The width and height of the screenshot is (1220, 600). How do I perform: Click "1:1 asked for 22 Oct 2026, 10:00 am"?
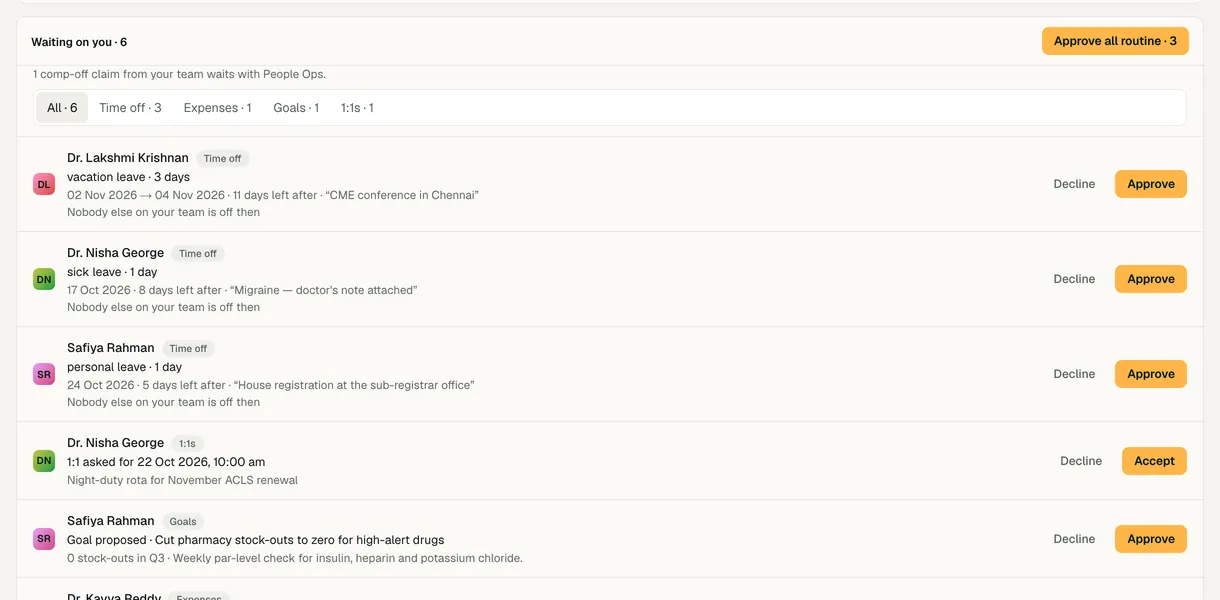166,462
